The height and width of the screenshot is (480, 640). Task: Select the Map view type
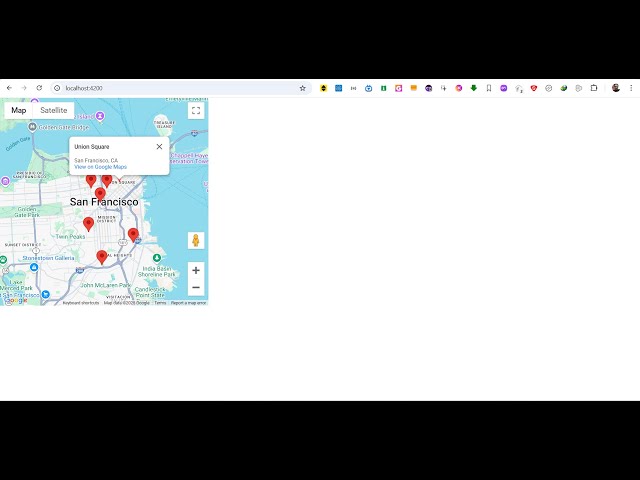pyautogui.click(x=19, y=110)
